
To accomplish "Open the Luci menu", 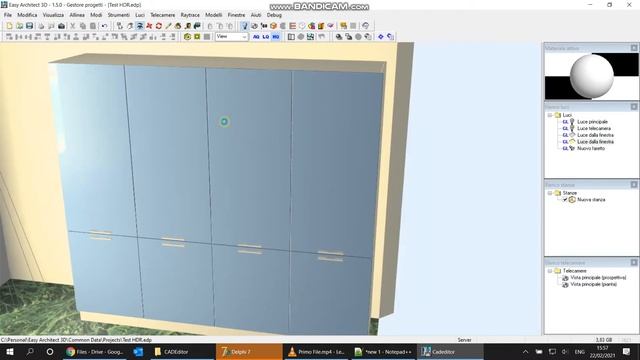I will coord(140,15).
